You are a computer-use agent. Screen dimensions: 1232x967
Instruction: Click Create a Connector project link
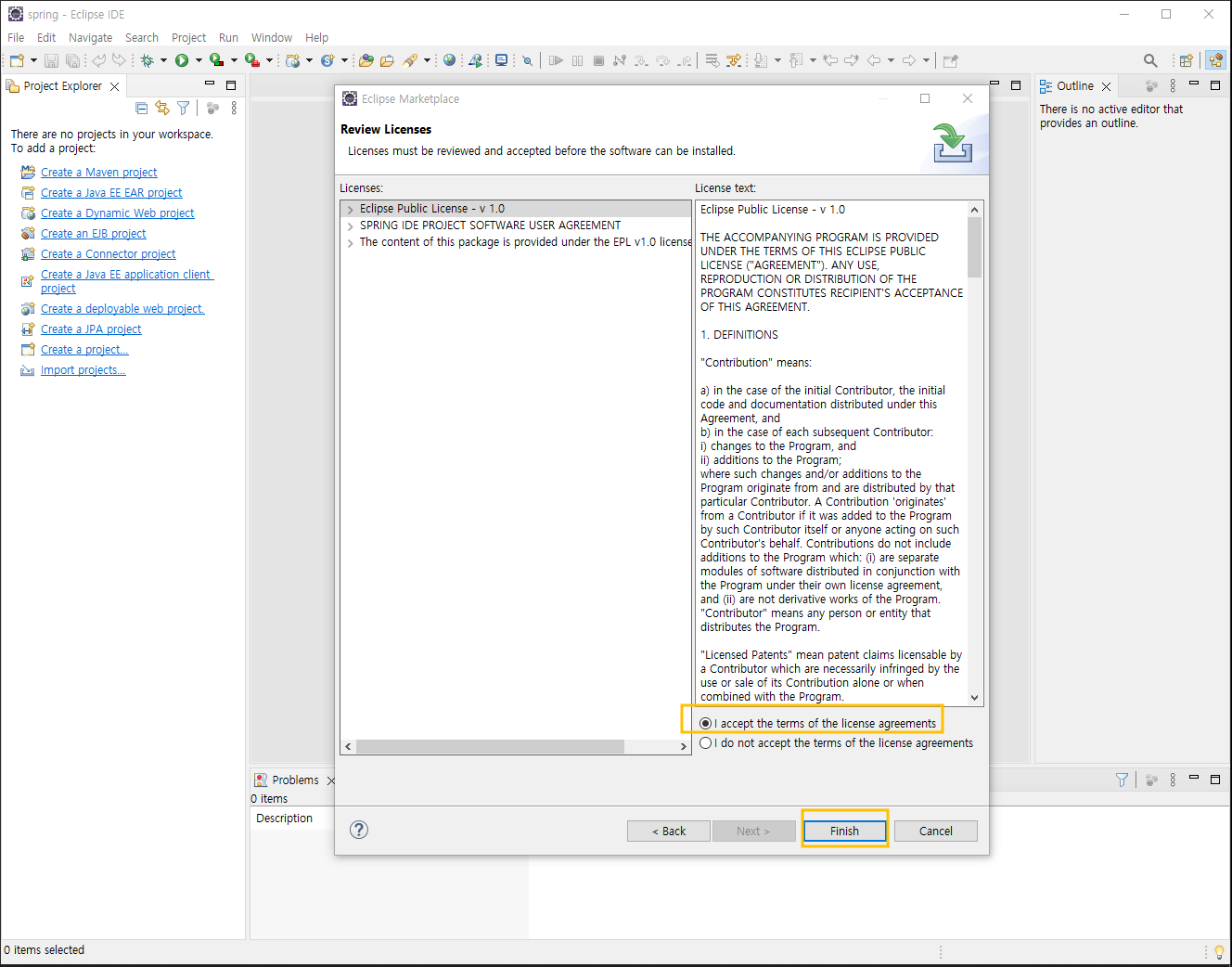click(108, 254)
